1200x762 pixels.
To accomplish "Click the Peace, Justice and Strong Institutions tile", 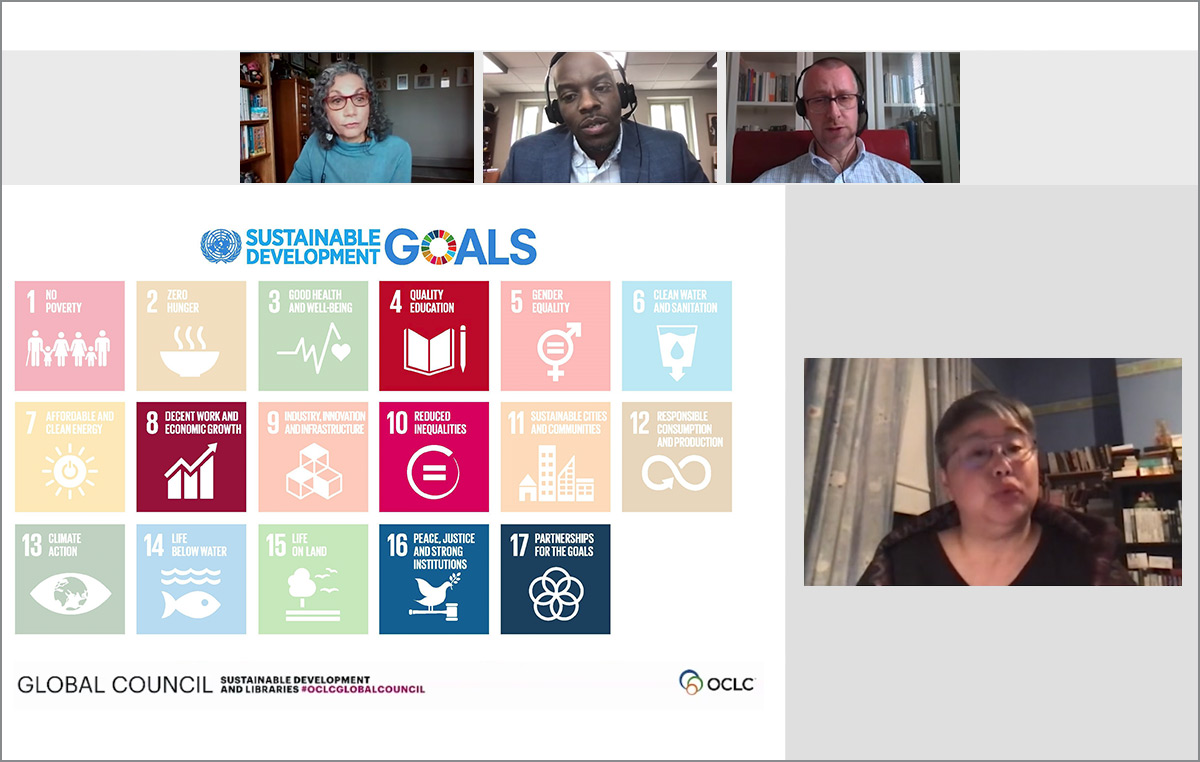I will (434, 579).
